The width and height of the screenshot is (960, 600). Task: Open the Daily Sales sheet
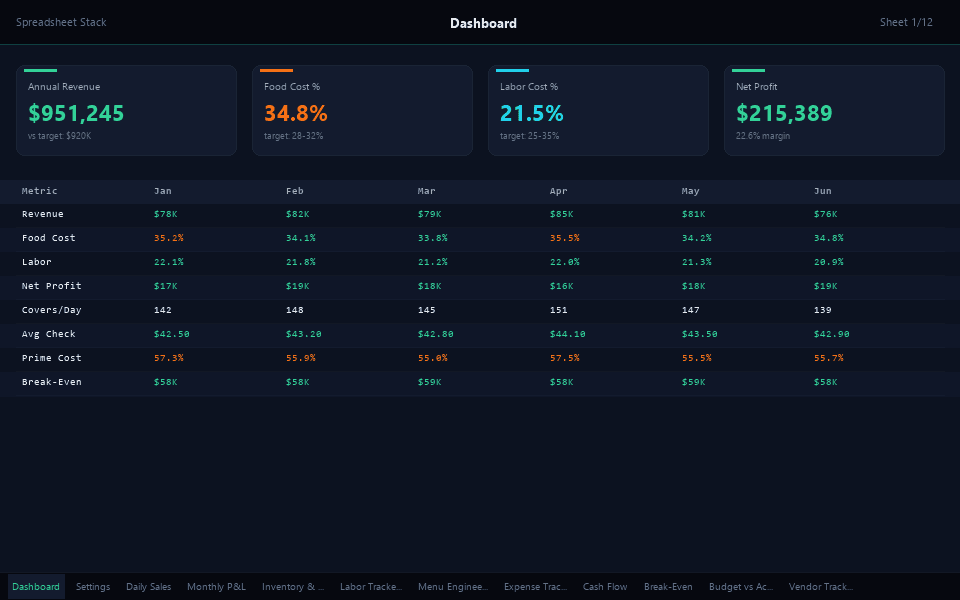pyautogui.click(x=148, y=587)
